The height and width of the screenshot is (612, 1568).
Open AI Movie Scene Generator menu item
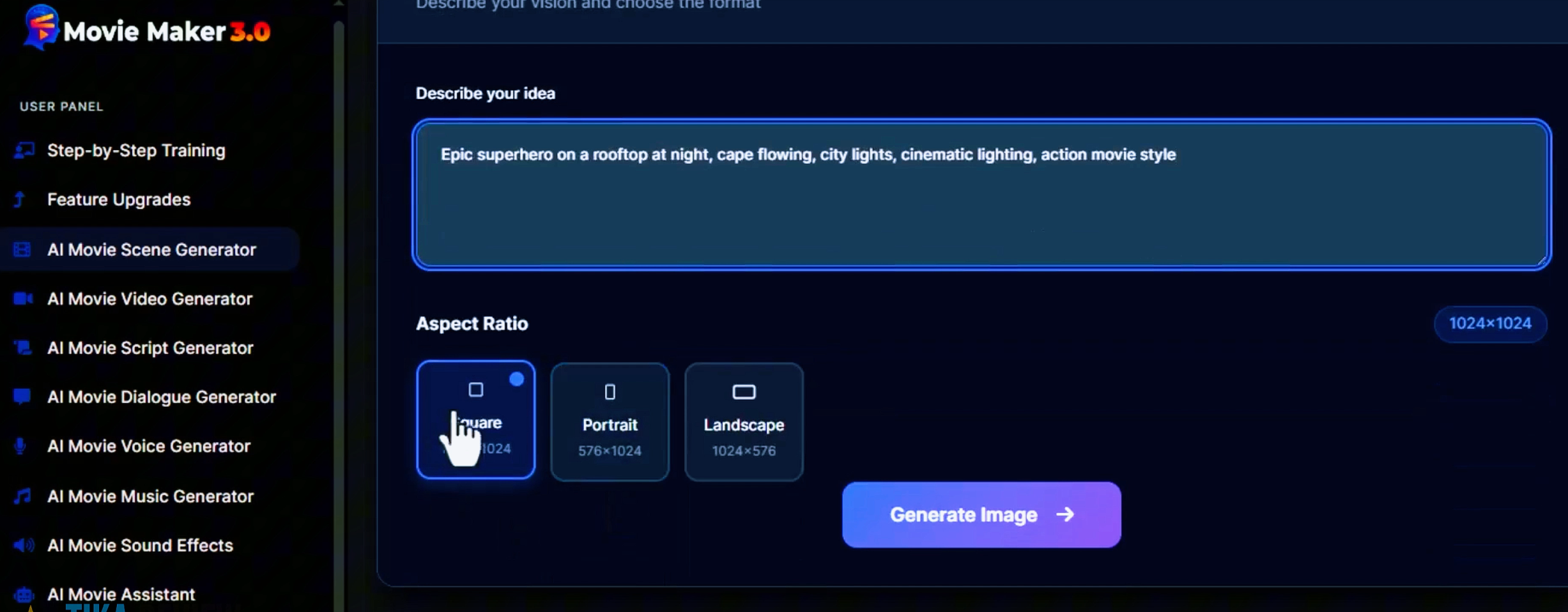[151, 250]
